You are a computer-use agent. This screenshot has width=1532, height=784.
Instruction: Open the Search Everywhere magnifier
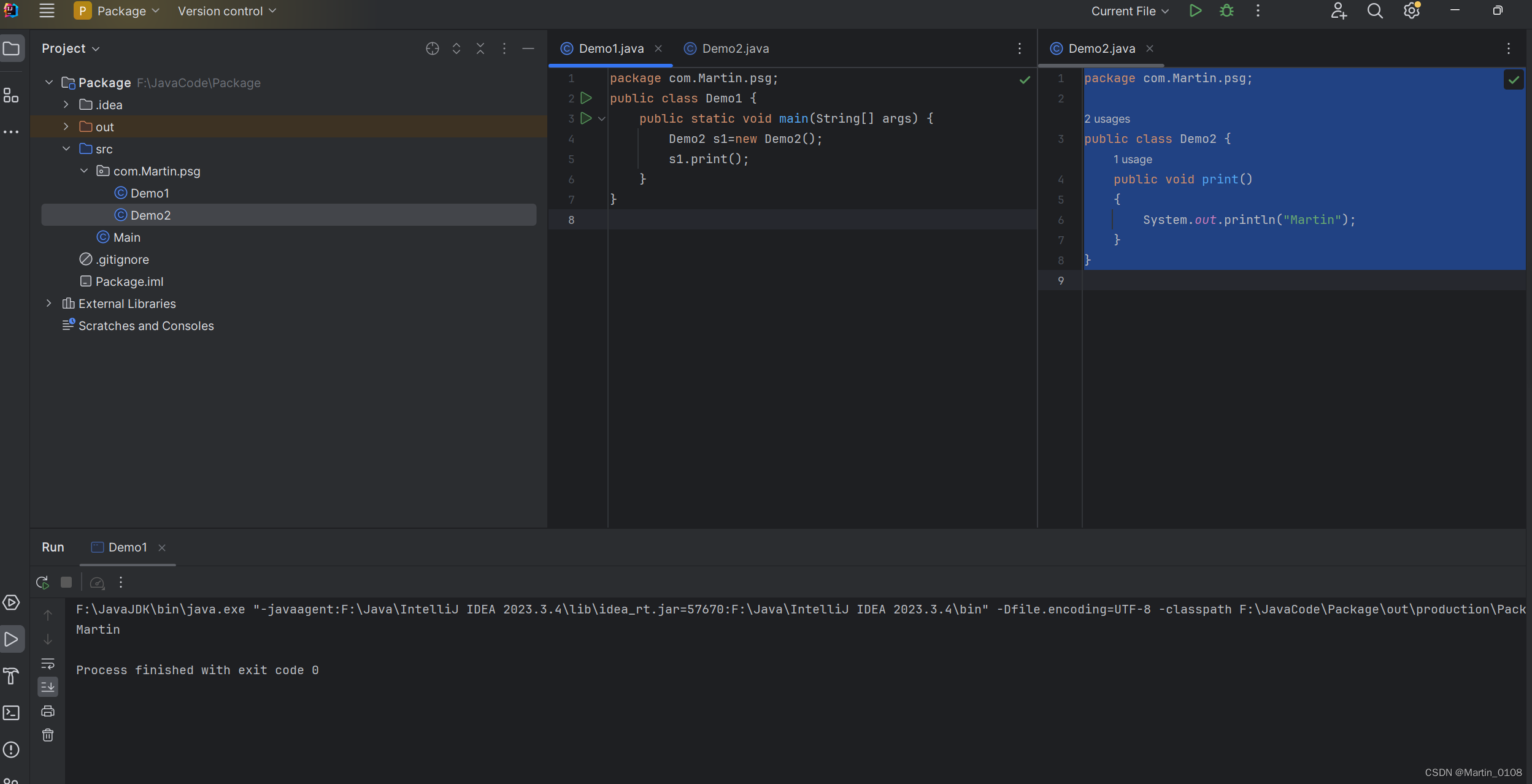[x=1374, y=11]
